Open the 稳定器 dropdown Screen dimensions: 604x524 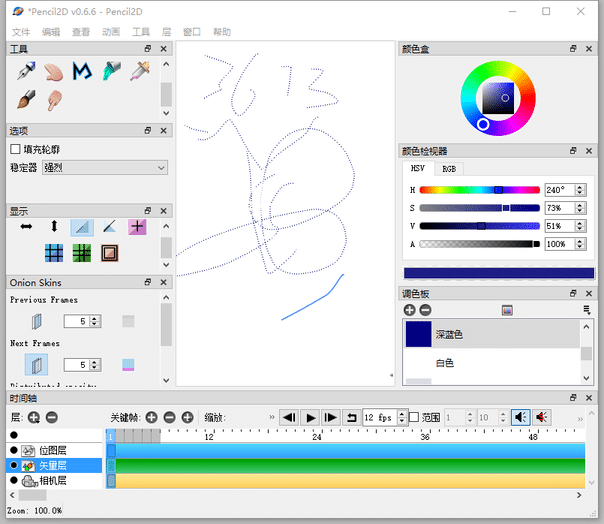click(105, 168)
